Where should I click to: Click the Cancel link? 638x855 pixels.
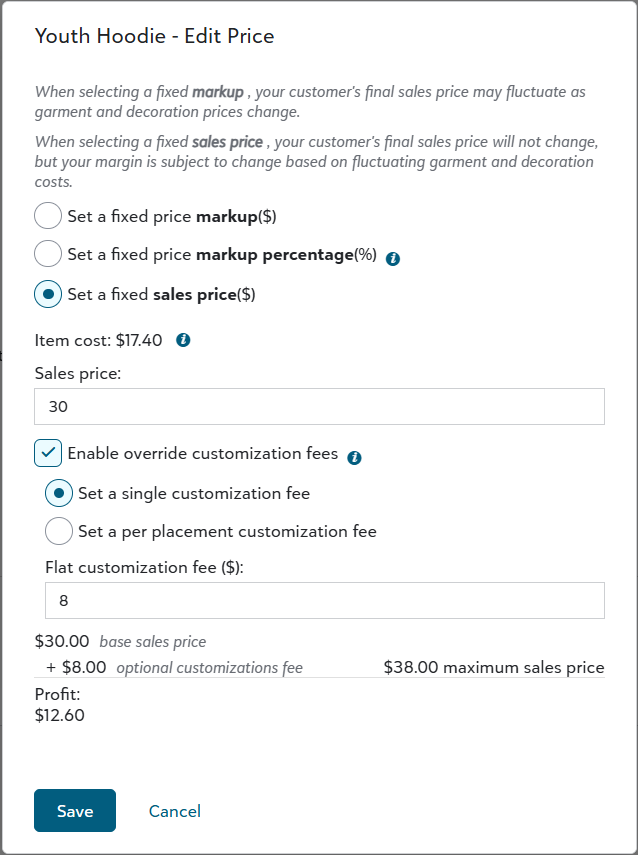[175, 811]
